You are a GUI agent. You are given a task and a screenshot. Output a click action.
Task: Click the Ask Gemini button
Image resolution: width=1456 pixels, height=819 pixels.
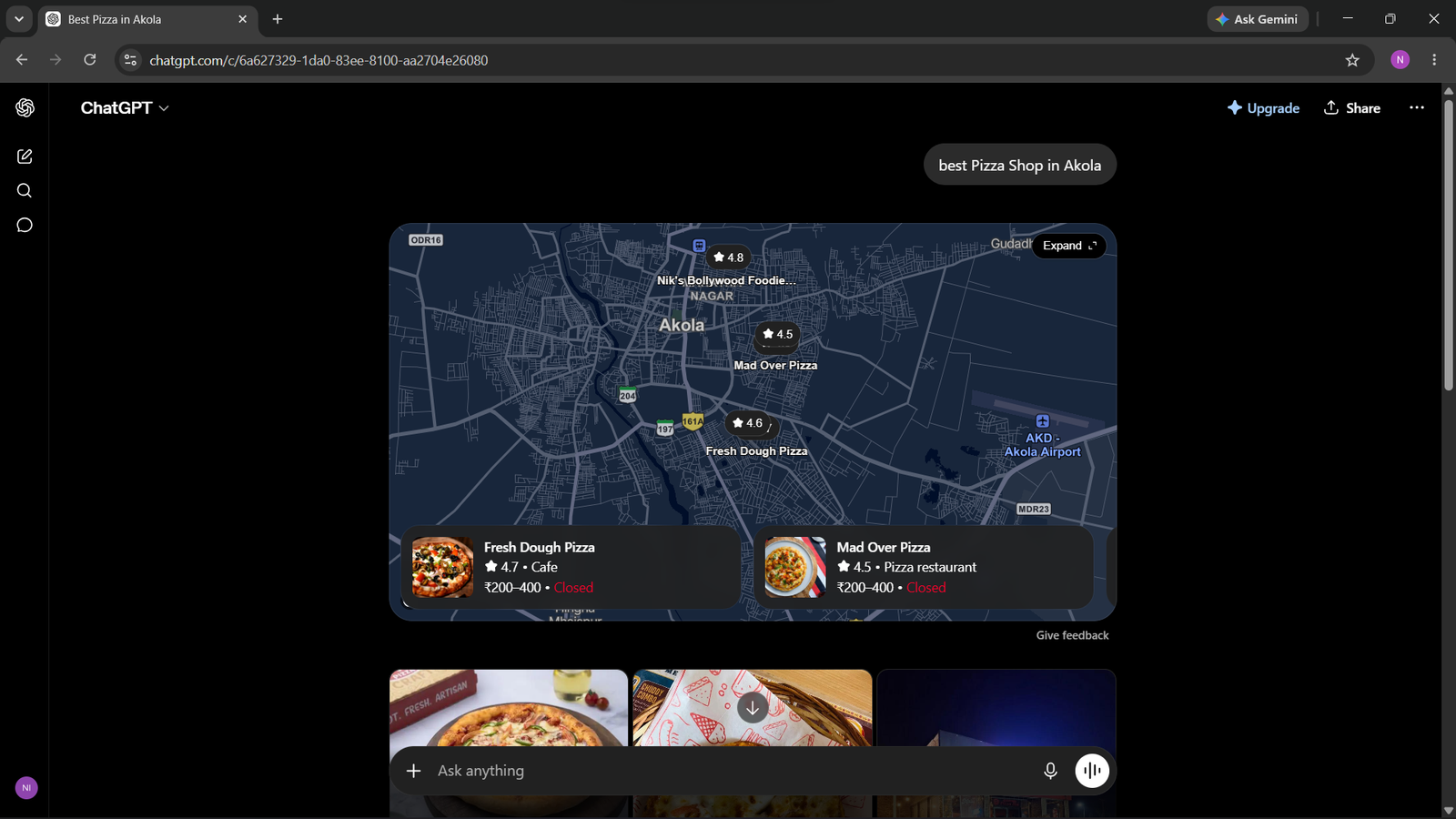click(1258, 19)
